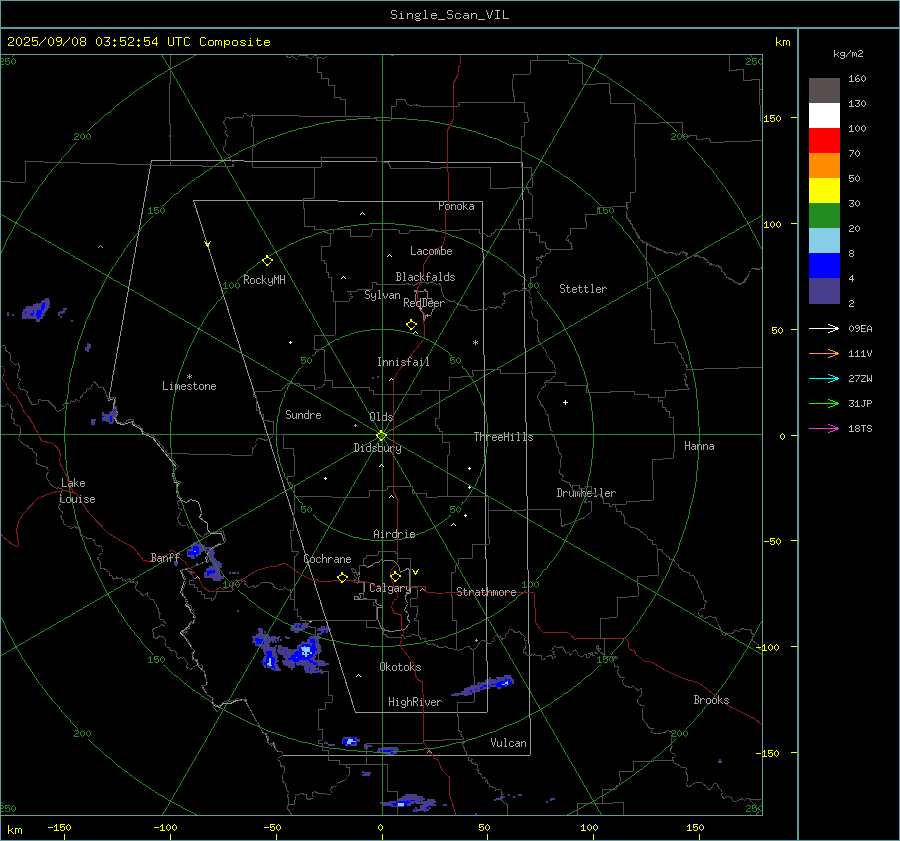This screenshot has height=841, width=900.
Task: Select the yellow 30–50 color band in the legend
Action: click(824, 191)
